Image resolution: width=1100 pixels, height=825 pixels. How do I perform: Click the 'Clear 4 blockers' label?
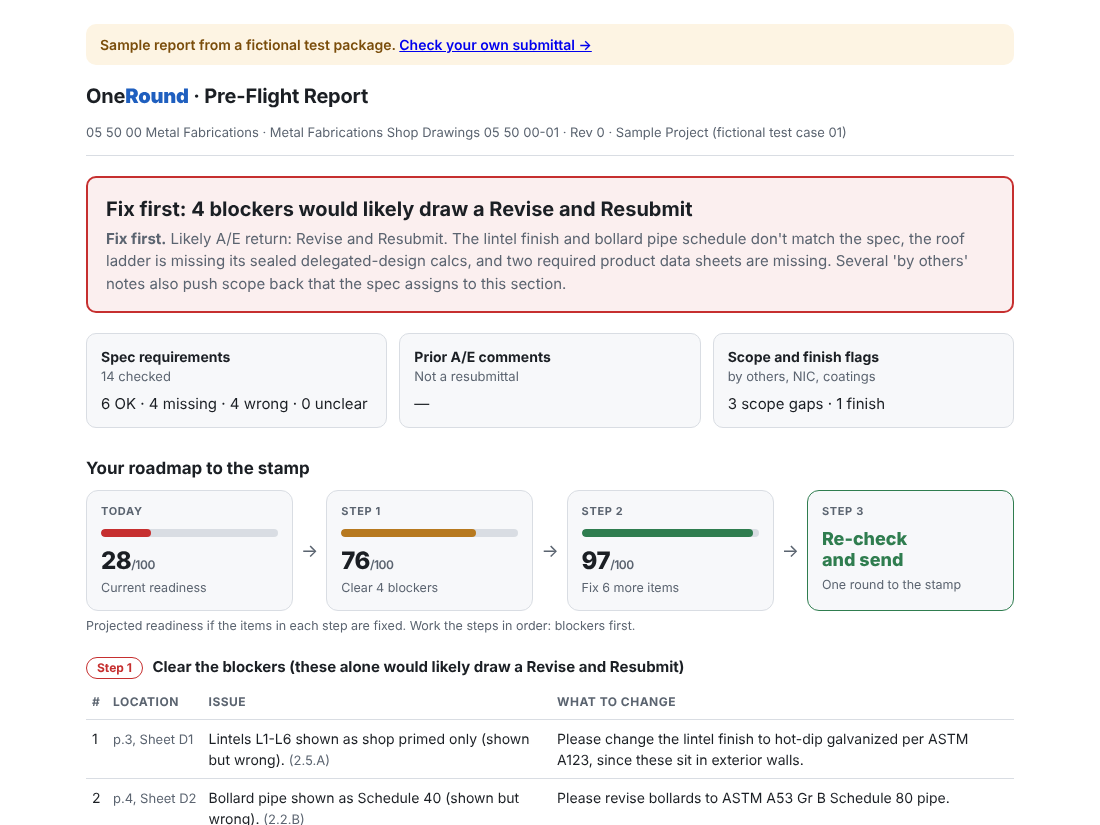[389, 588]
